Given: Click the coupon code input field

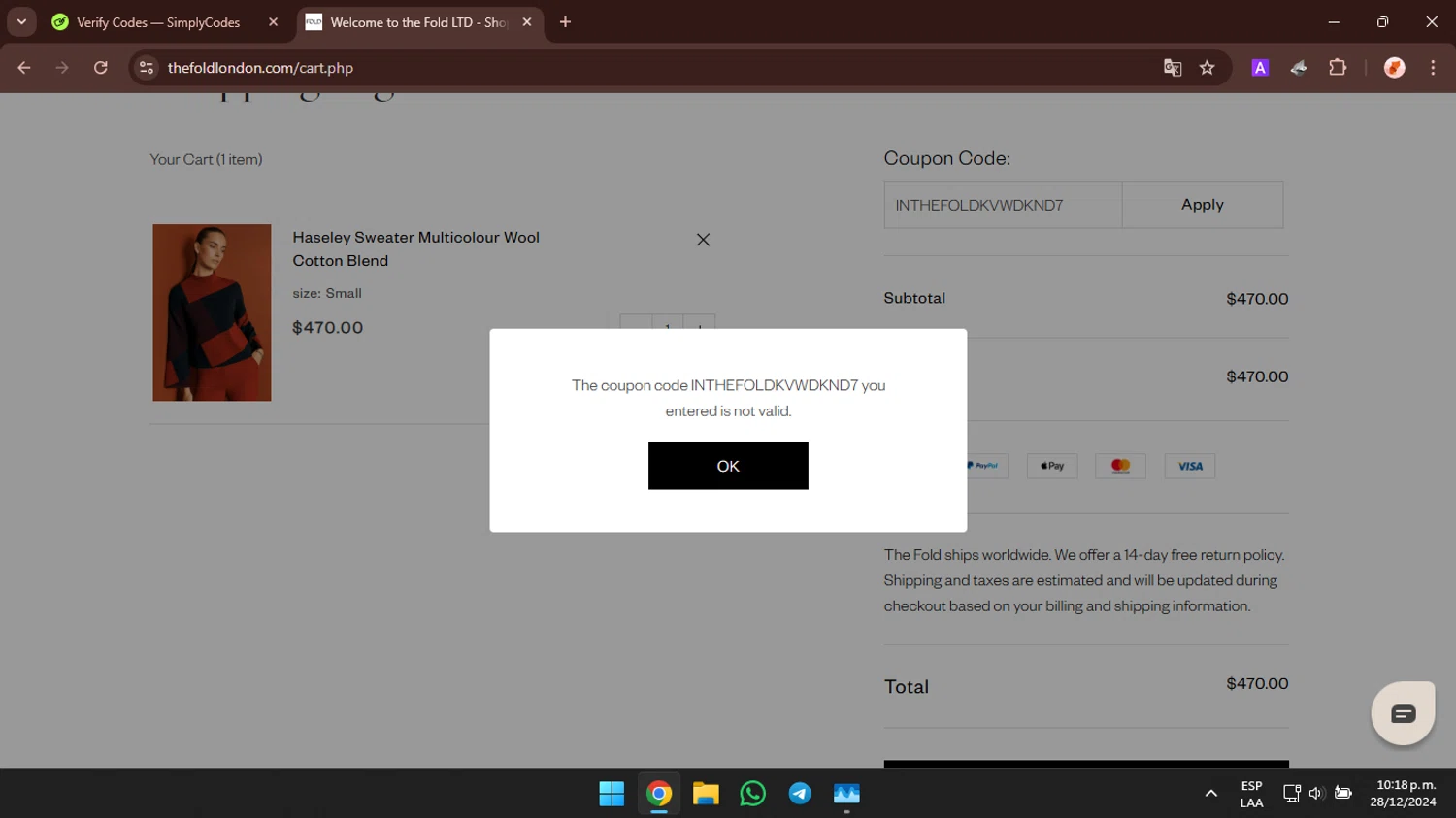Looking at the screenshot, I should coord(1003,205).
